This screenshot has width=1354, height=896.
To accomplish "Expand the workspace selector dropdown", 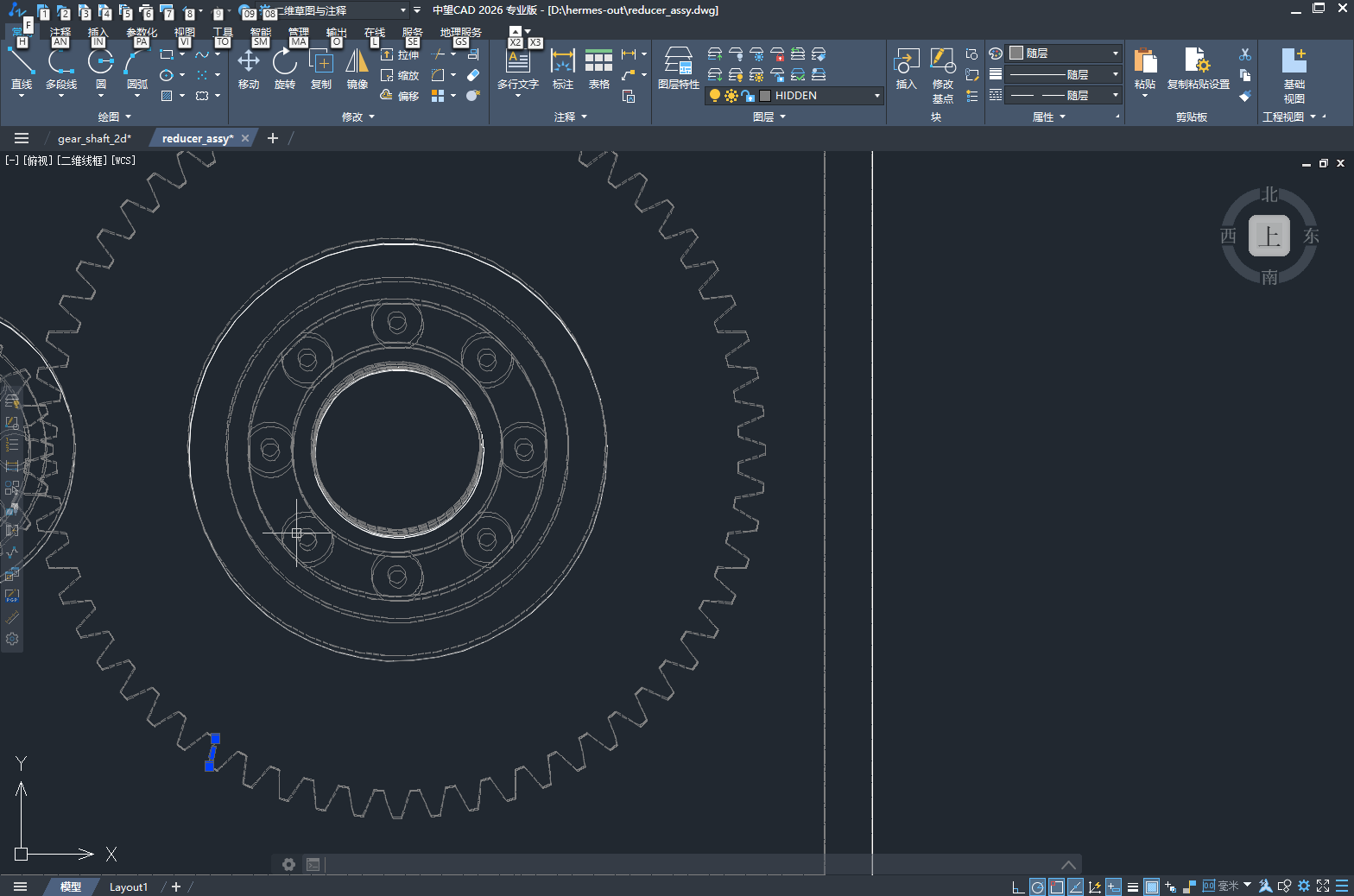I will click(402, 10).
